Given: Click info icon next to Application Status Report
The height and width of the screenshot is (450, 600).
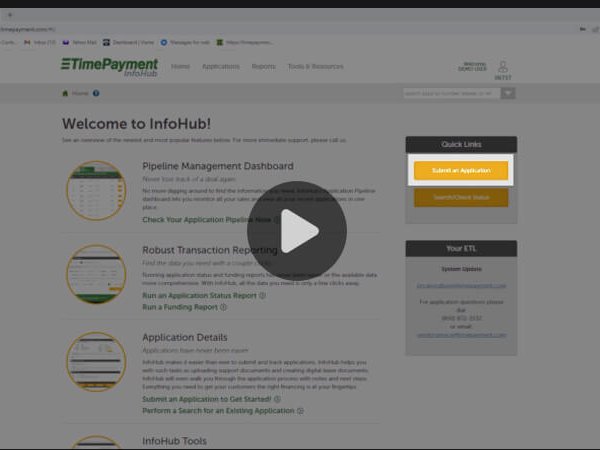Looking at the screenshot, I should tap(262, 295).
